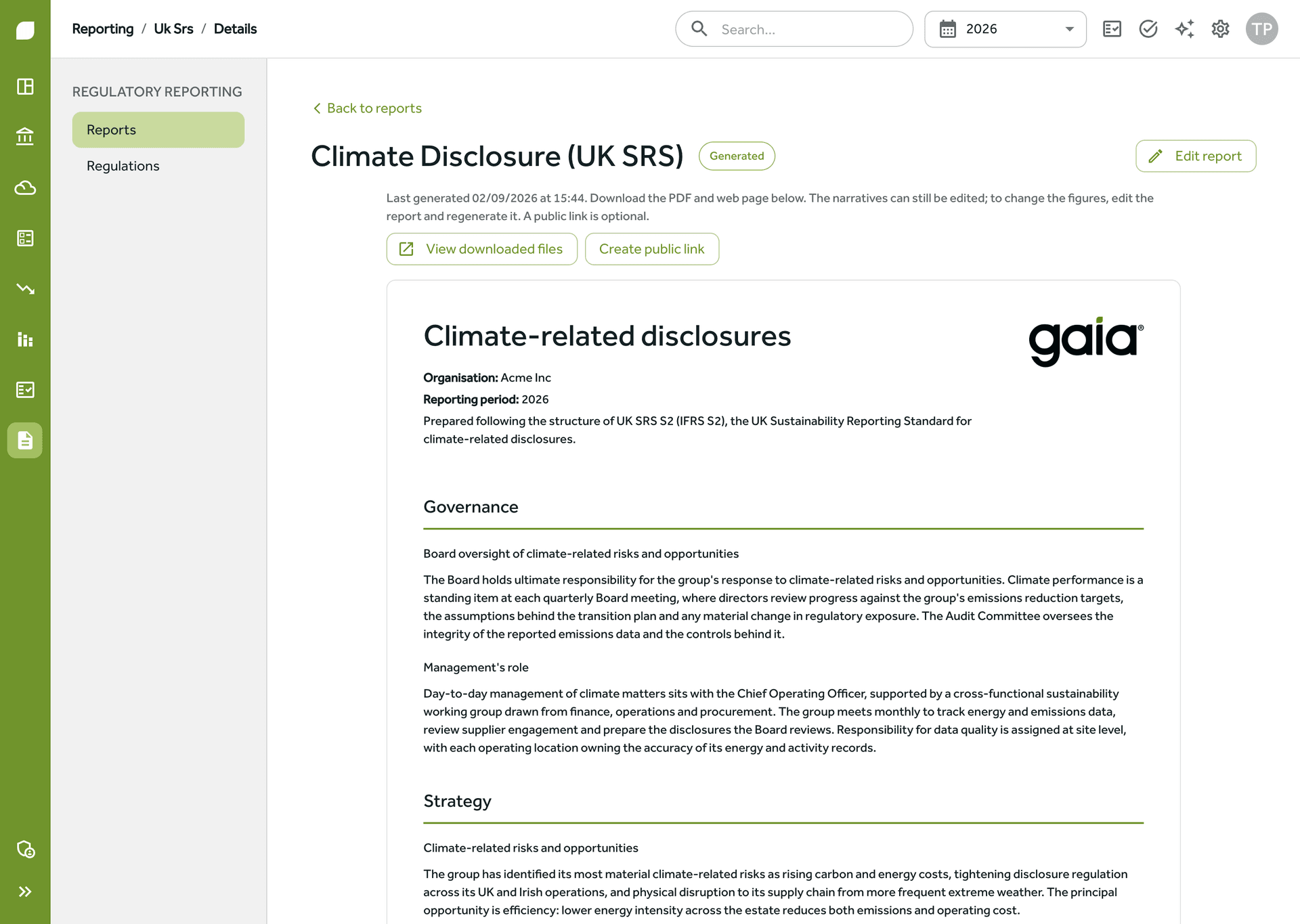The image size is (1300, 924).
Task: Open the form list icon in sidebar
Action: (25, 238)
